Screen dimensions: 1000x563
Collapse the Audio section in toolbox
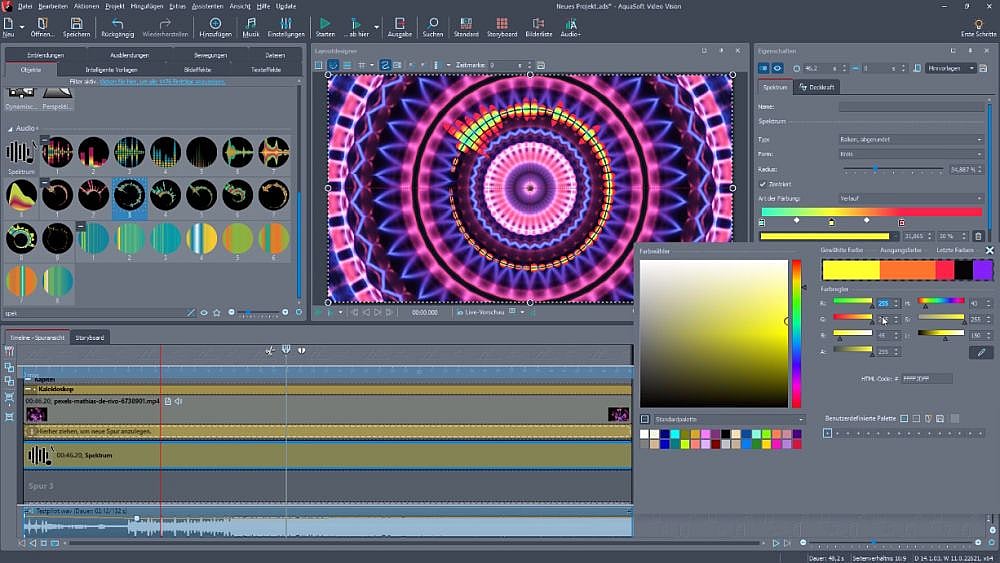[x=11, y=128]
